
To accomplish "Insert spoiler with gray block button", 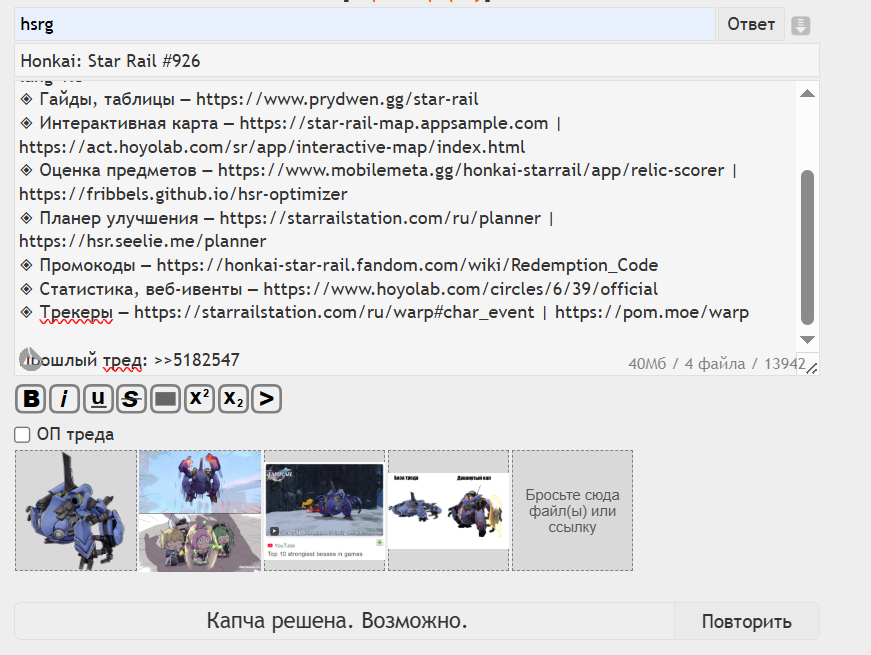I will [165, 398].
